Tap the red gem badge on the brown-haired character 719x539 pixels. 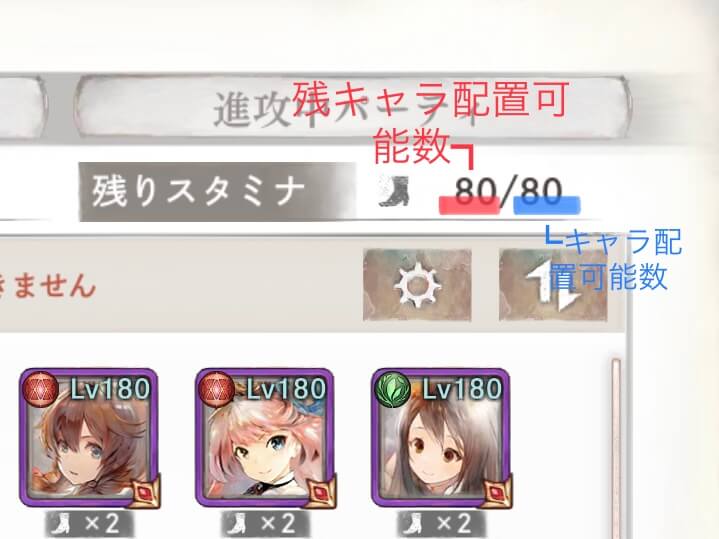click(x=146, y=493)
